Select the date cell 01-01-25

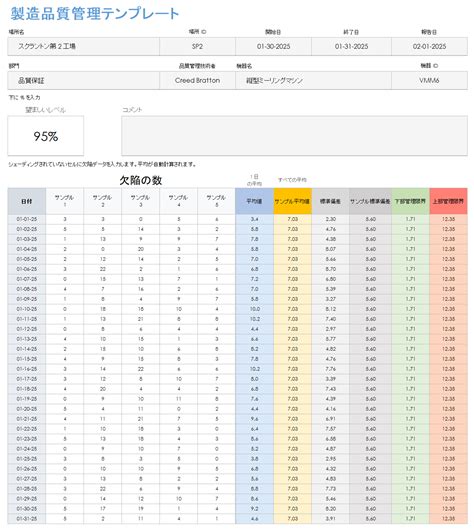pos(27,219)
